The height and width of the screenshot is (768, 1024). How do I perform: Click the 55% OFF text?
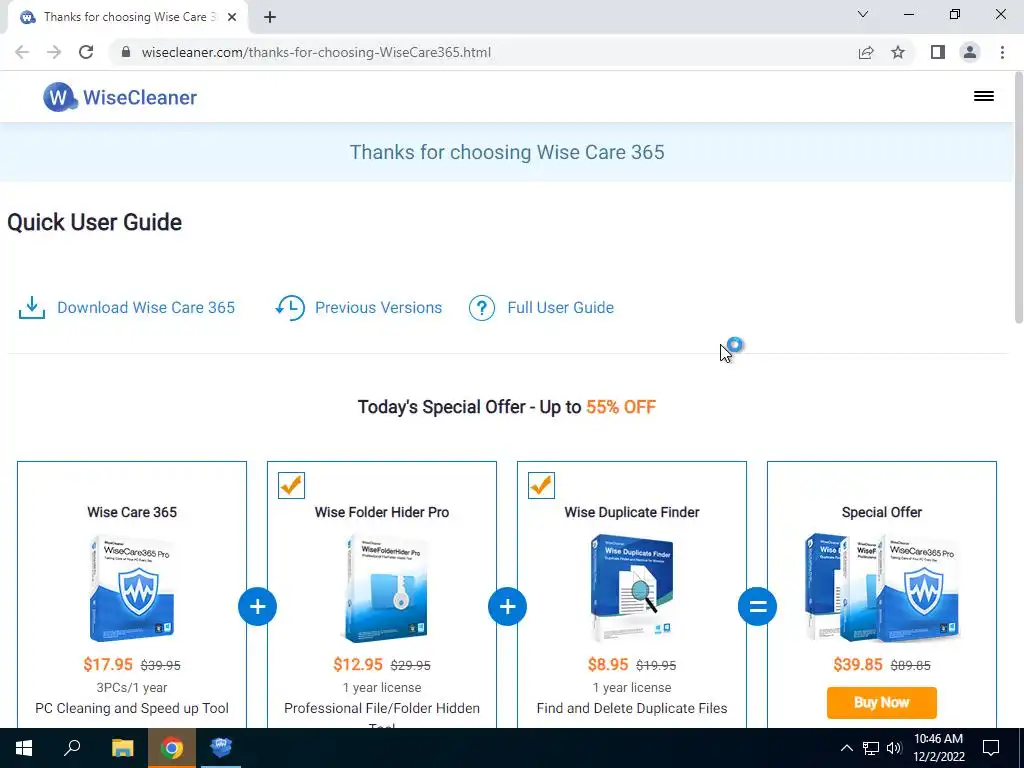(x=621, y=407)
